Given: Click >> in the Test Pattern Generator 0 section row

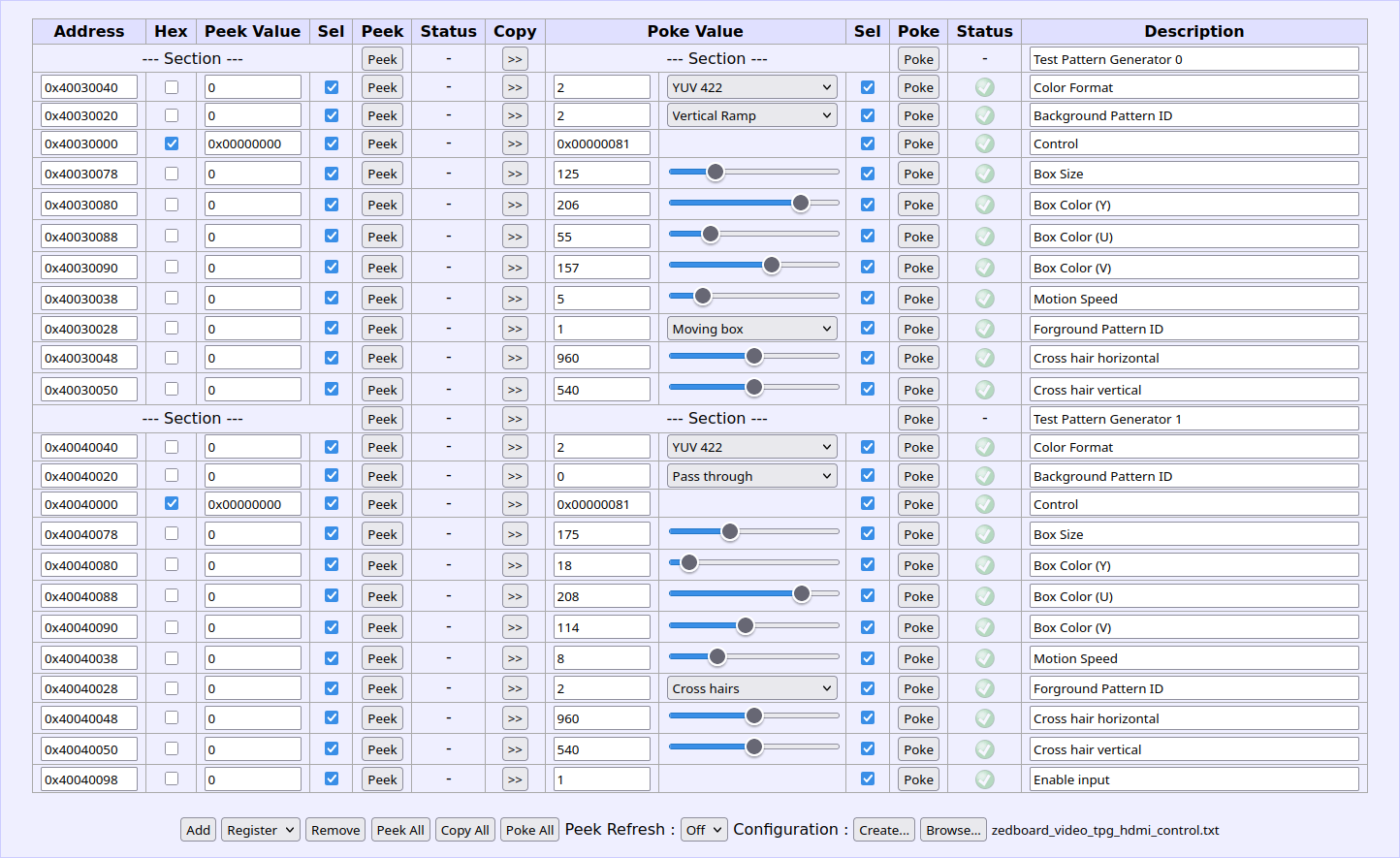Looking at the screenshot, I should tap(515, 59).
